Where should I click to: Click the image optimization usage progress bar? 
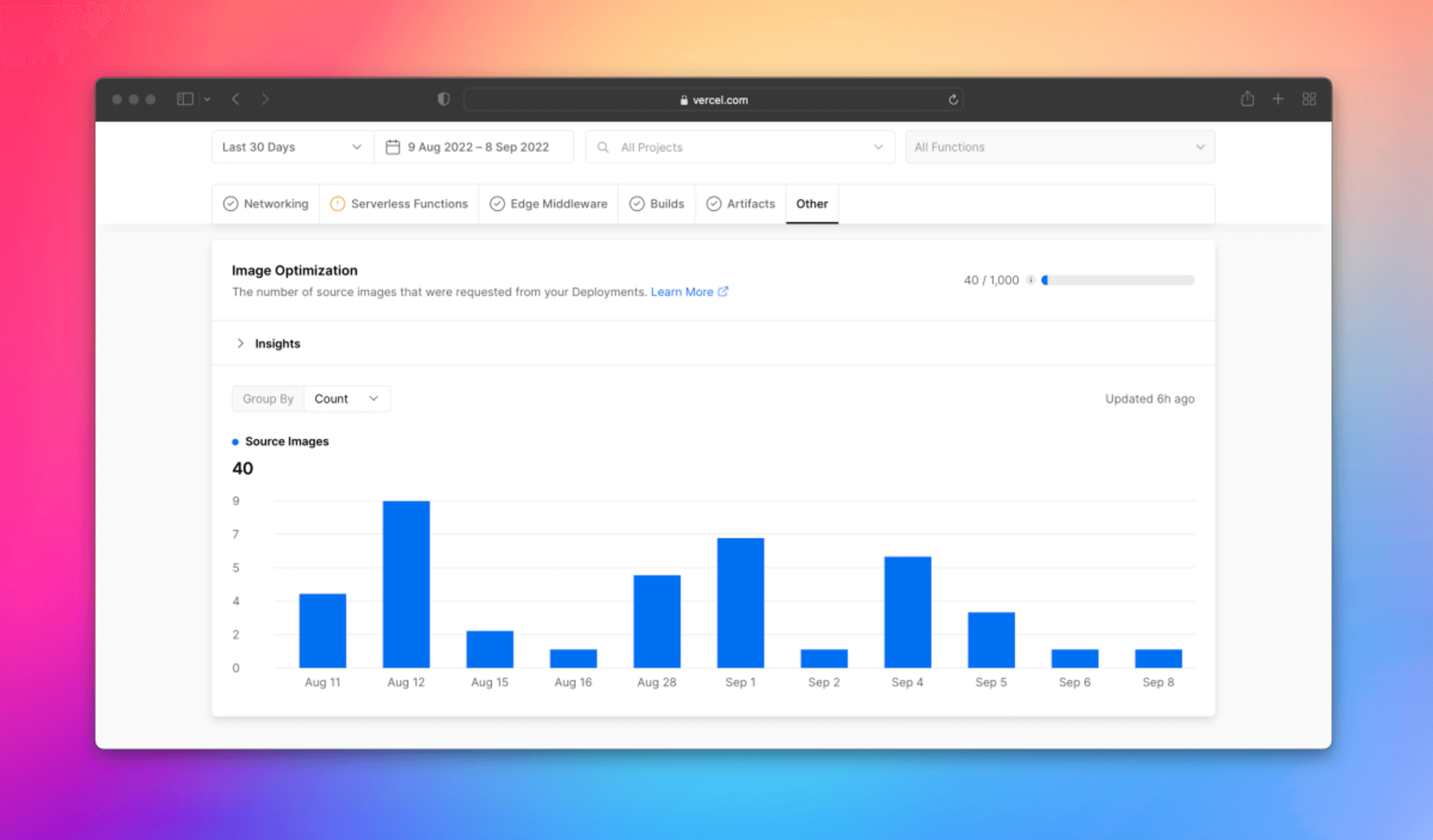coord(1118,280)
